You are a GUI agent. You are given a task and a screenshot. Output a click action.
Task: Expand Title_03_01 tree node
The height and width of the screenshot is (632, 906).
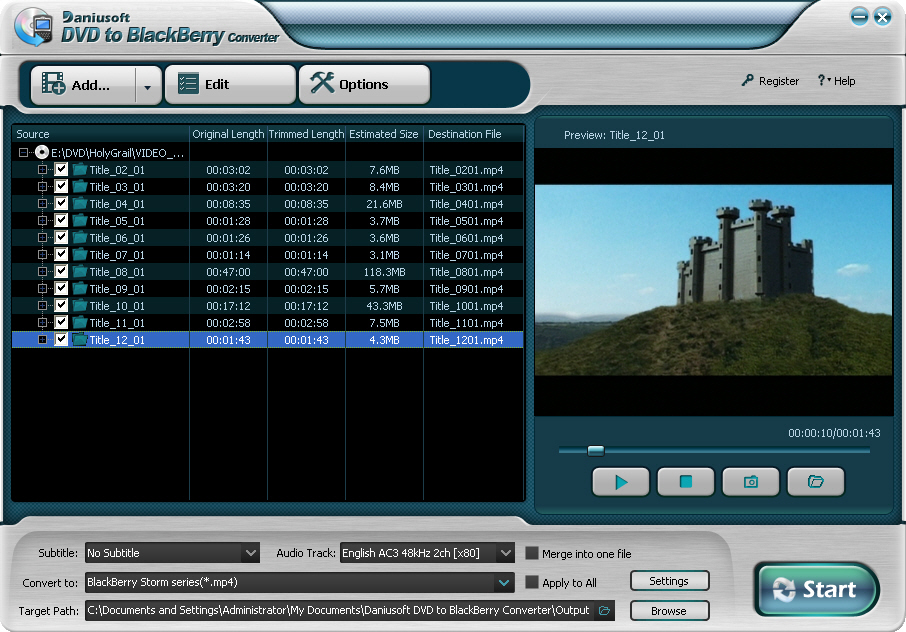(42, 186)
